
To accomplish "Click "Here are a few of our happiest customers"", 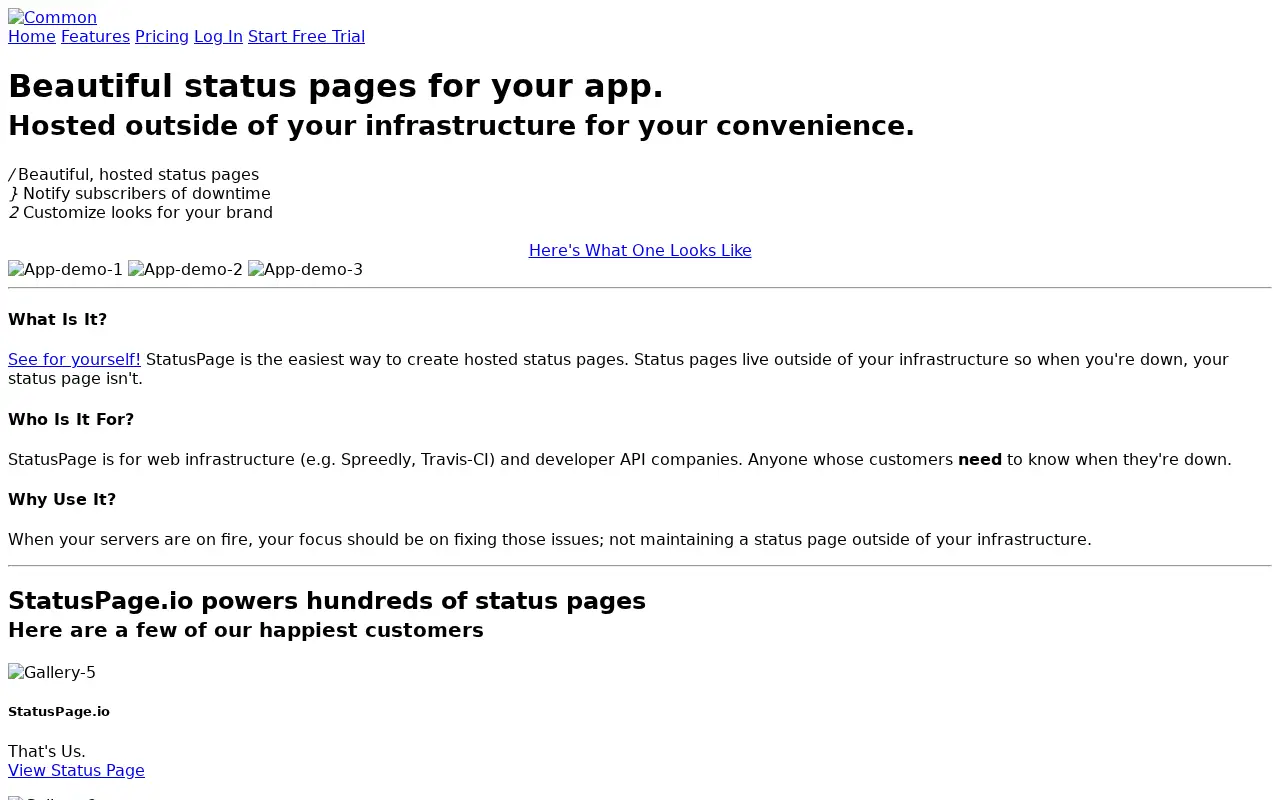I will 246,630.
